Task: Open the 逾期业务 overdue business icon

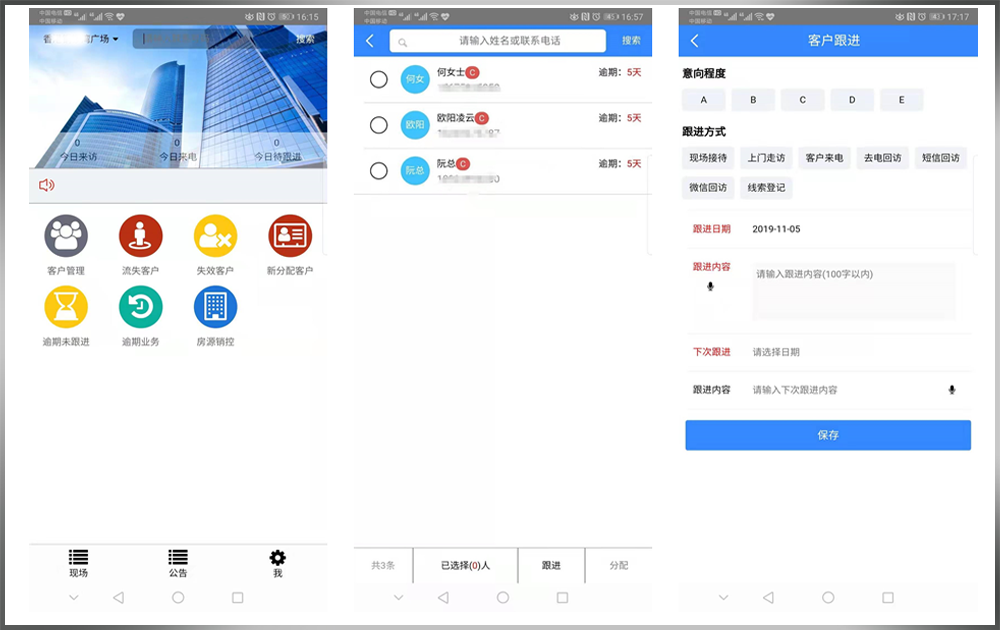Action: (141, 308)
